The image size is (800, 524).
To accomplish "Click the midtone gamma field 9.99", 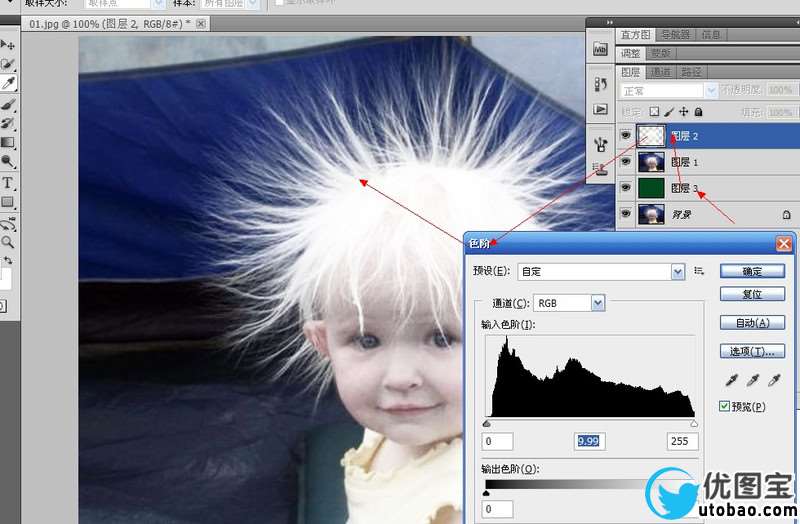I will pyautogui.click(x=589, y=441).
